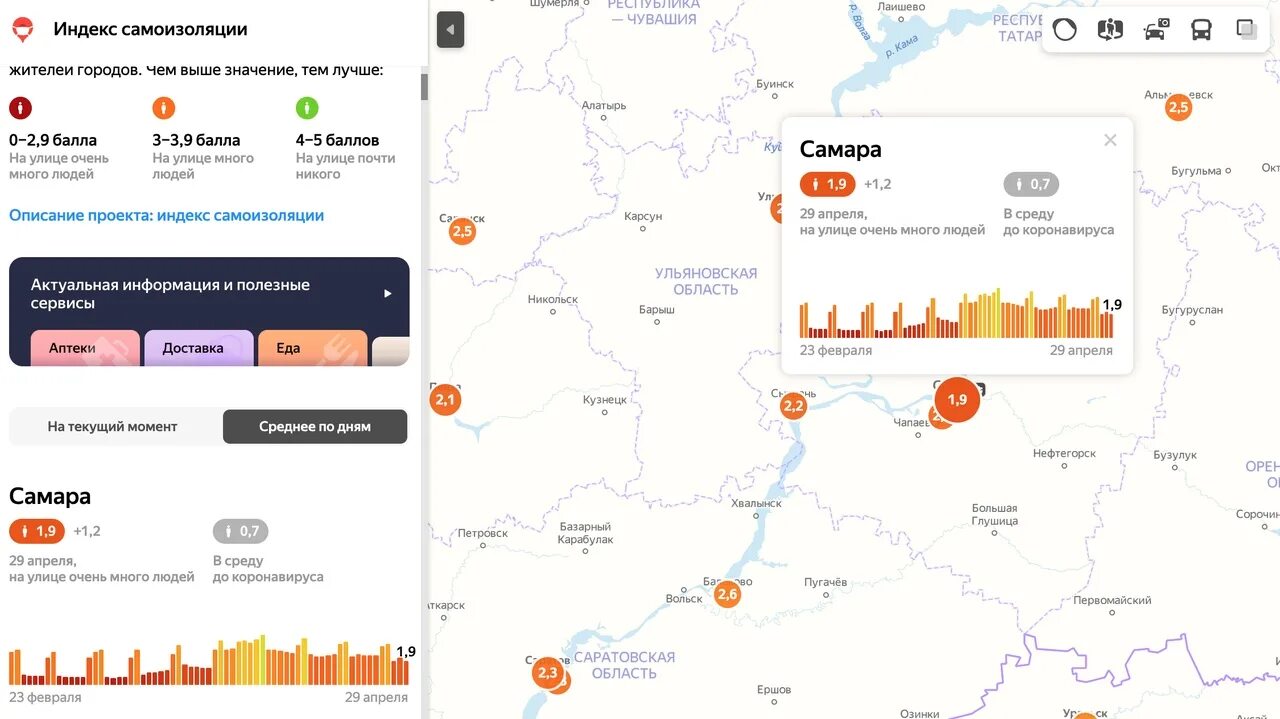Open the Еда service button
This screenshot has height=719, width=1280.
(312, 348)
